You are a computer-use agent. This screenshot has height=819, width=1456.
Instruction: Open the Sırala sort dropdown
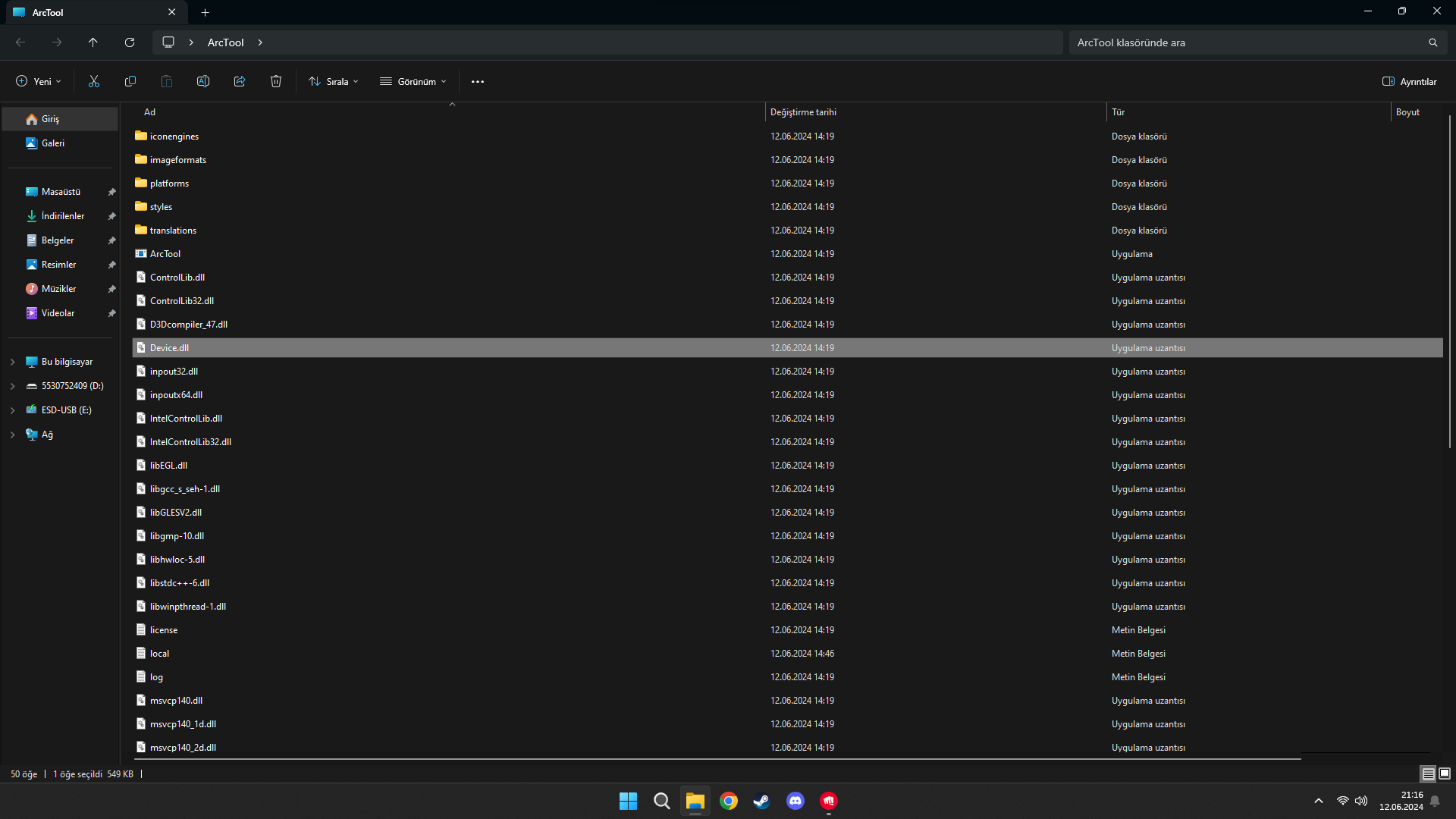pos(334,81)
